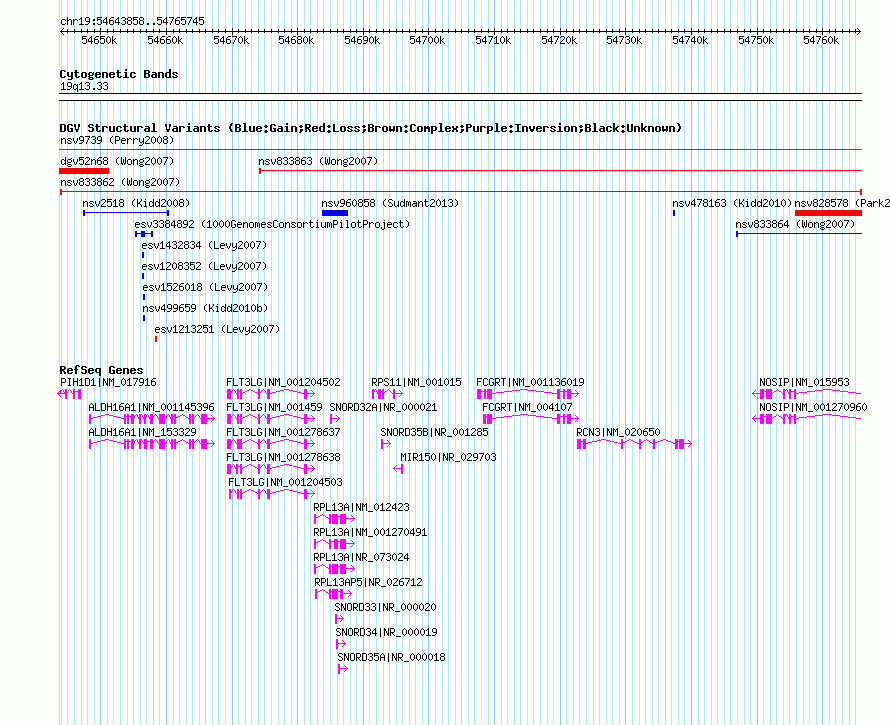Open esv1213251 (Levy2007) label

click(x=217, y=329)
